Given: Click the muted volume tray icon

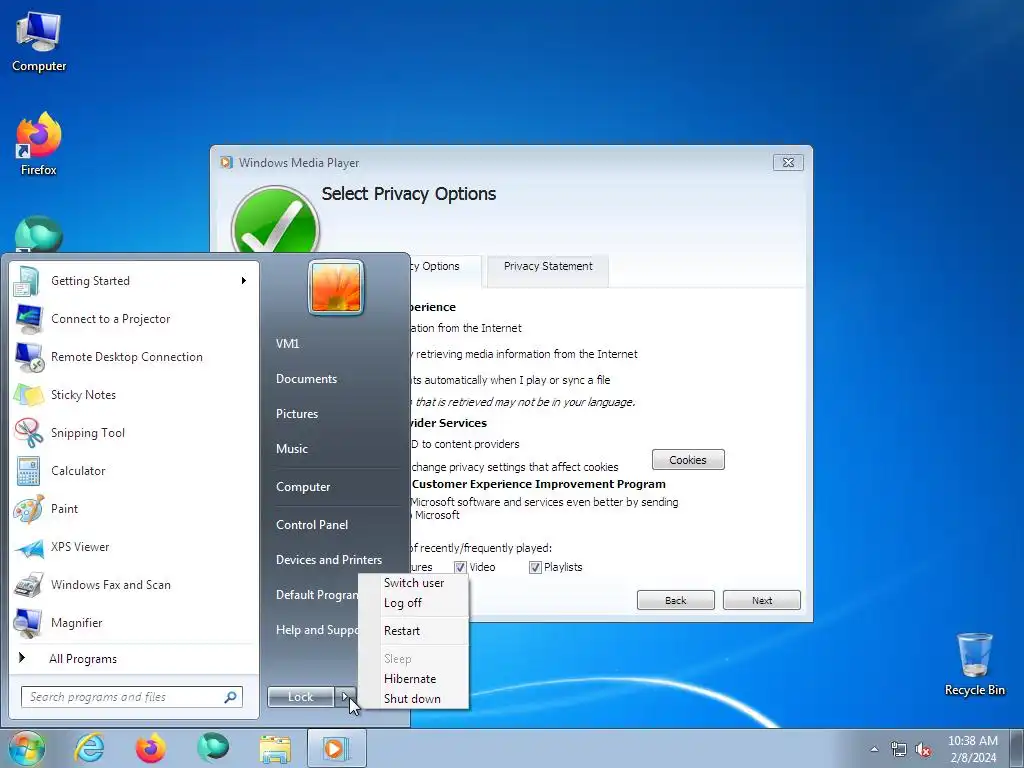Looking at the screenshot, I should [923, 749].
